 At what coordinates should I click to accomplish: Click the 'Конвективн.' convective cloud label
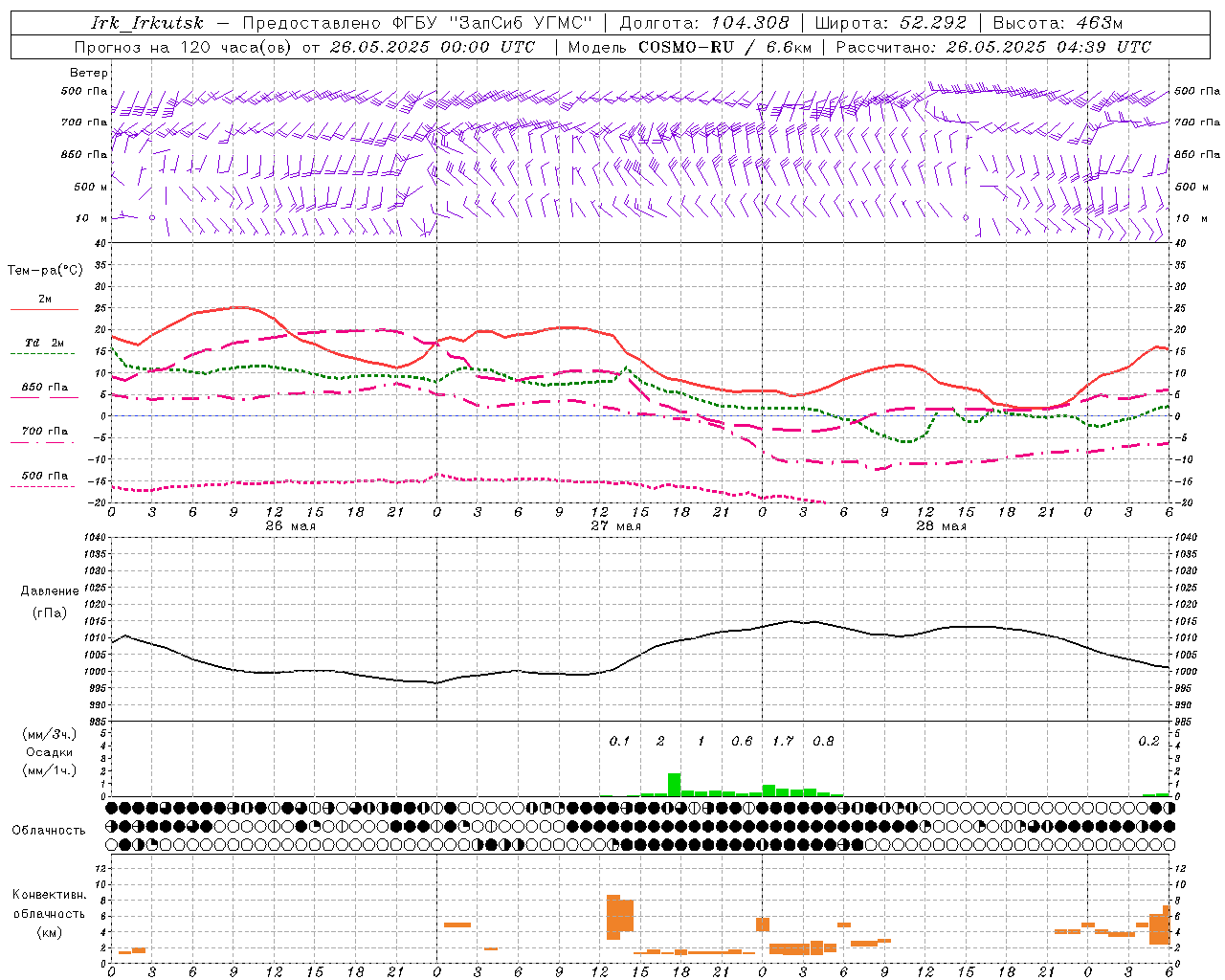point(50,895)
